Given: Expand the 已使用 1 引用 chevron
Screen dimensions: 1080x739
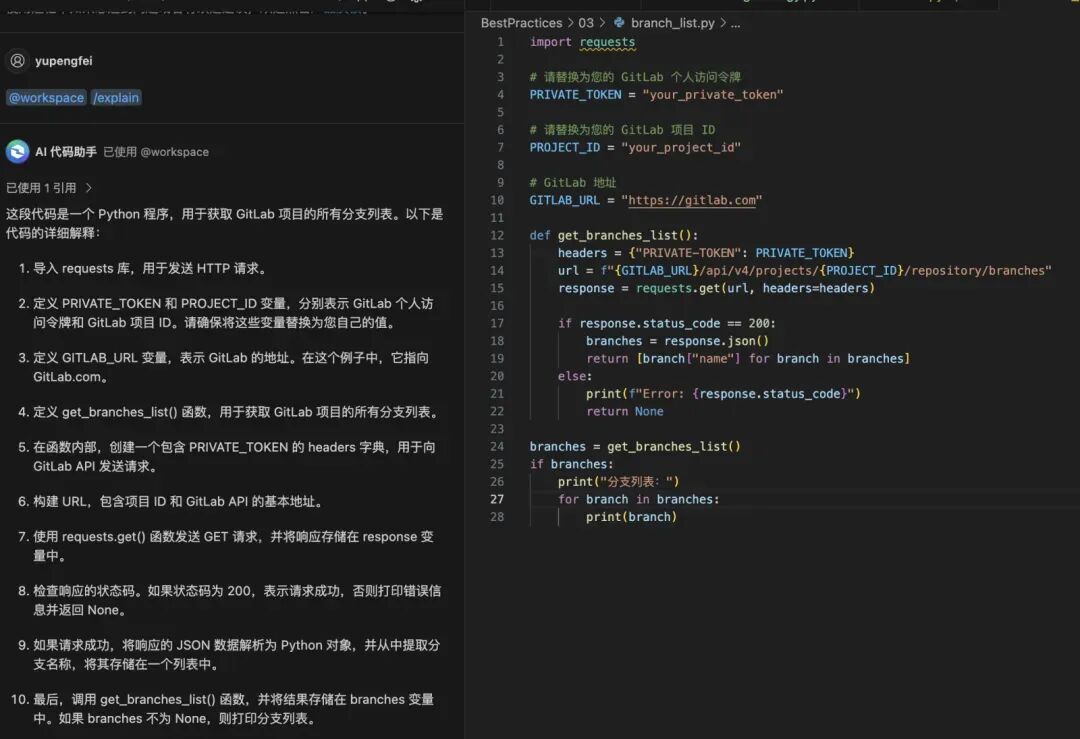Looking at the screenshot, I should 89,187.
